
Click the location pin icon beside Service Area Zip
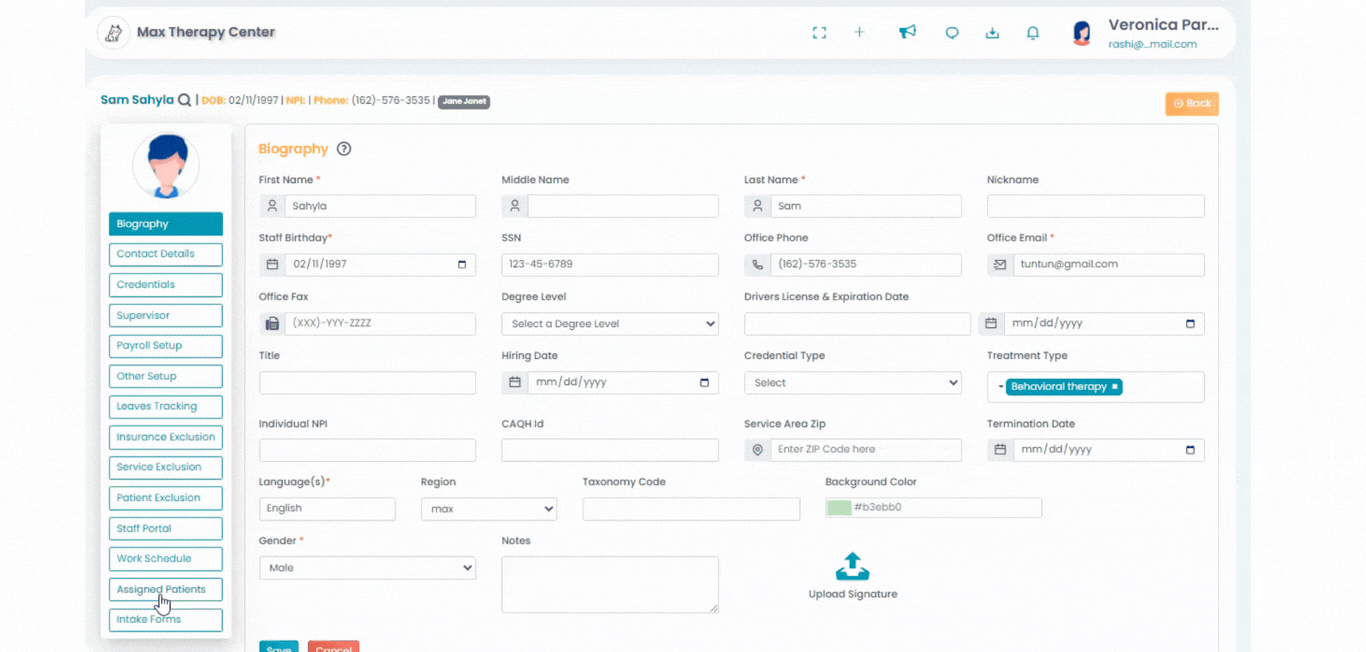[757, 450]
